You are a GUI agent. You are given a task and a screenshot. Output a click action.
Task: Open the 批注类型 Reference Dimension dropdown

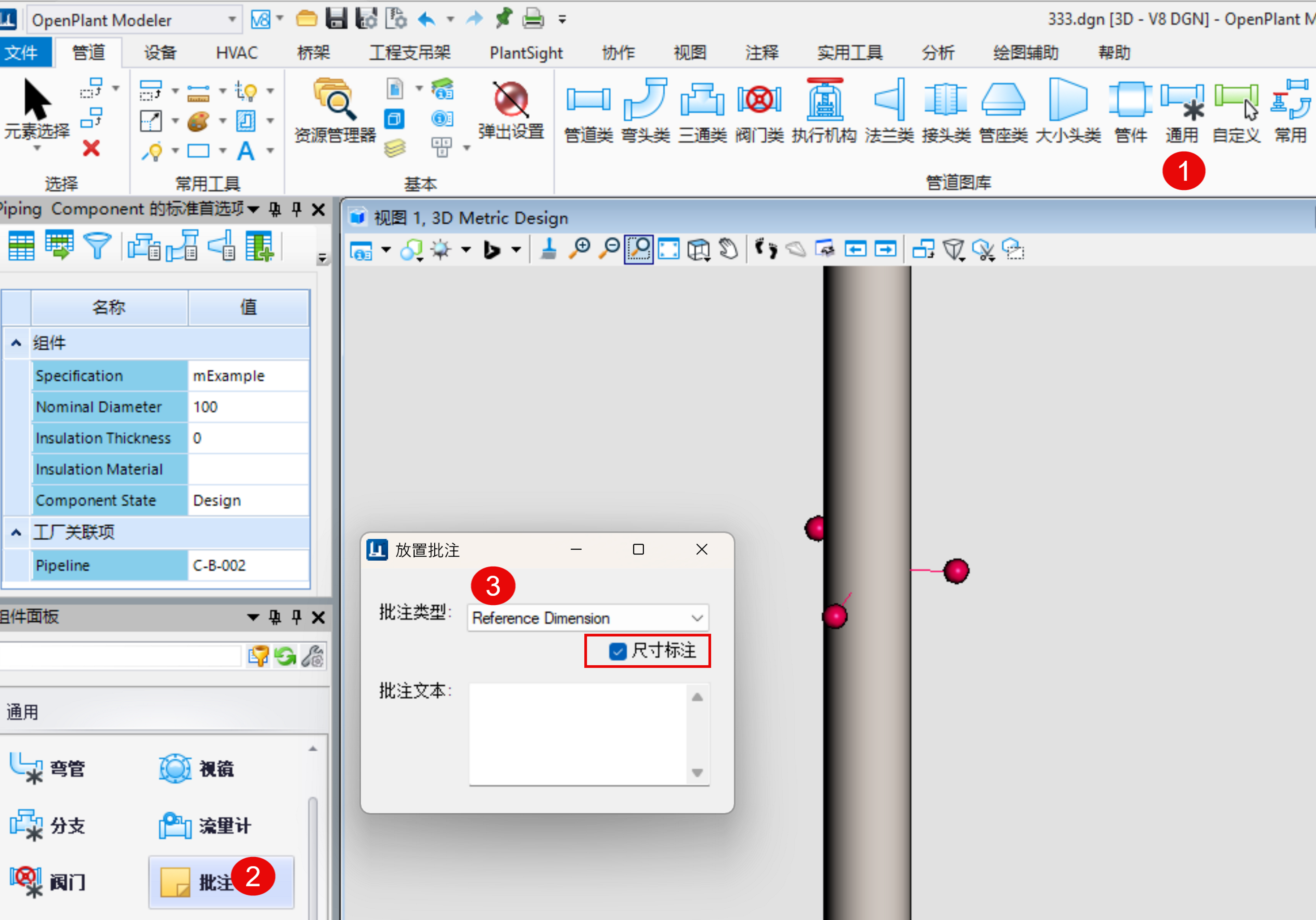[x=696, y=618]
